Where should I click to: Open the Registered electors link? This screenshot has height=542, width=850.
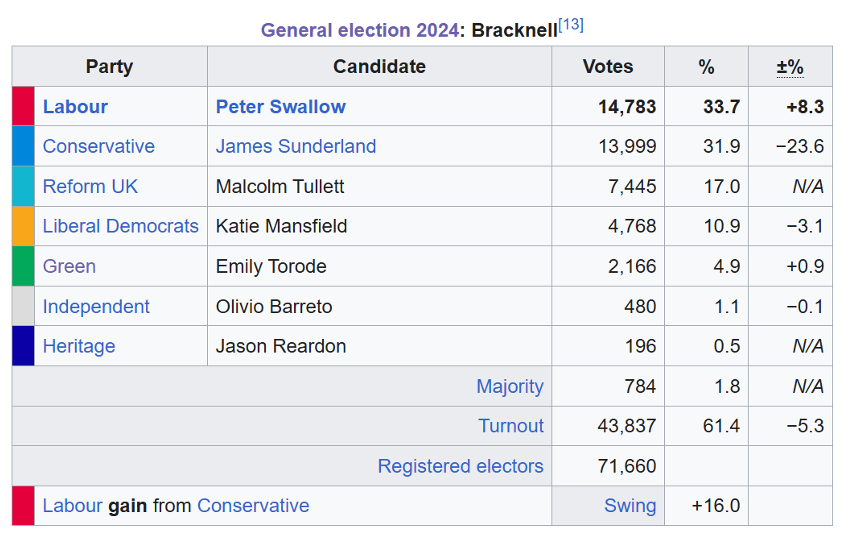point(461,467)
